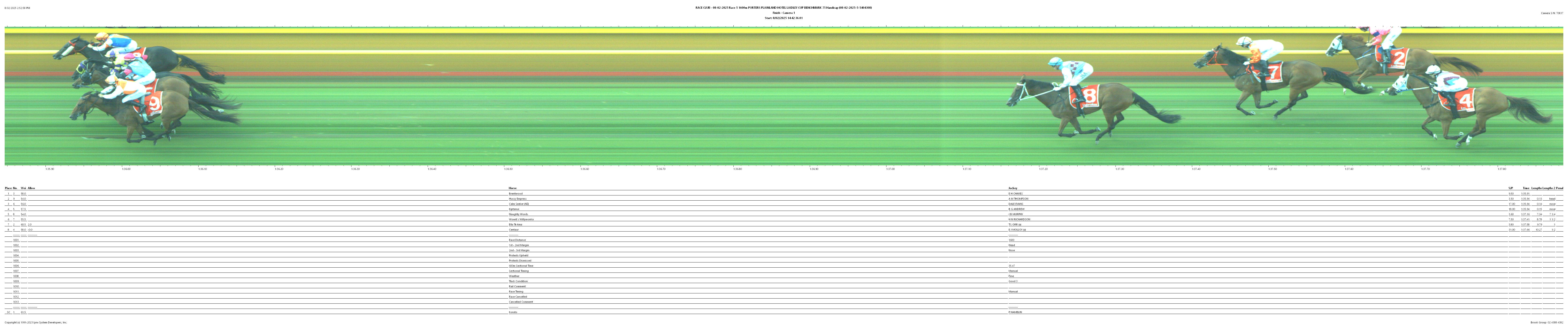Click the scratched horse Koruto entry
The image size is (1568, 329).
click(x=513, y=312)
